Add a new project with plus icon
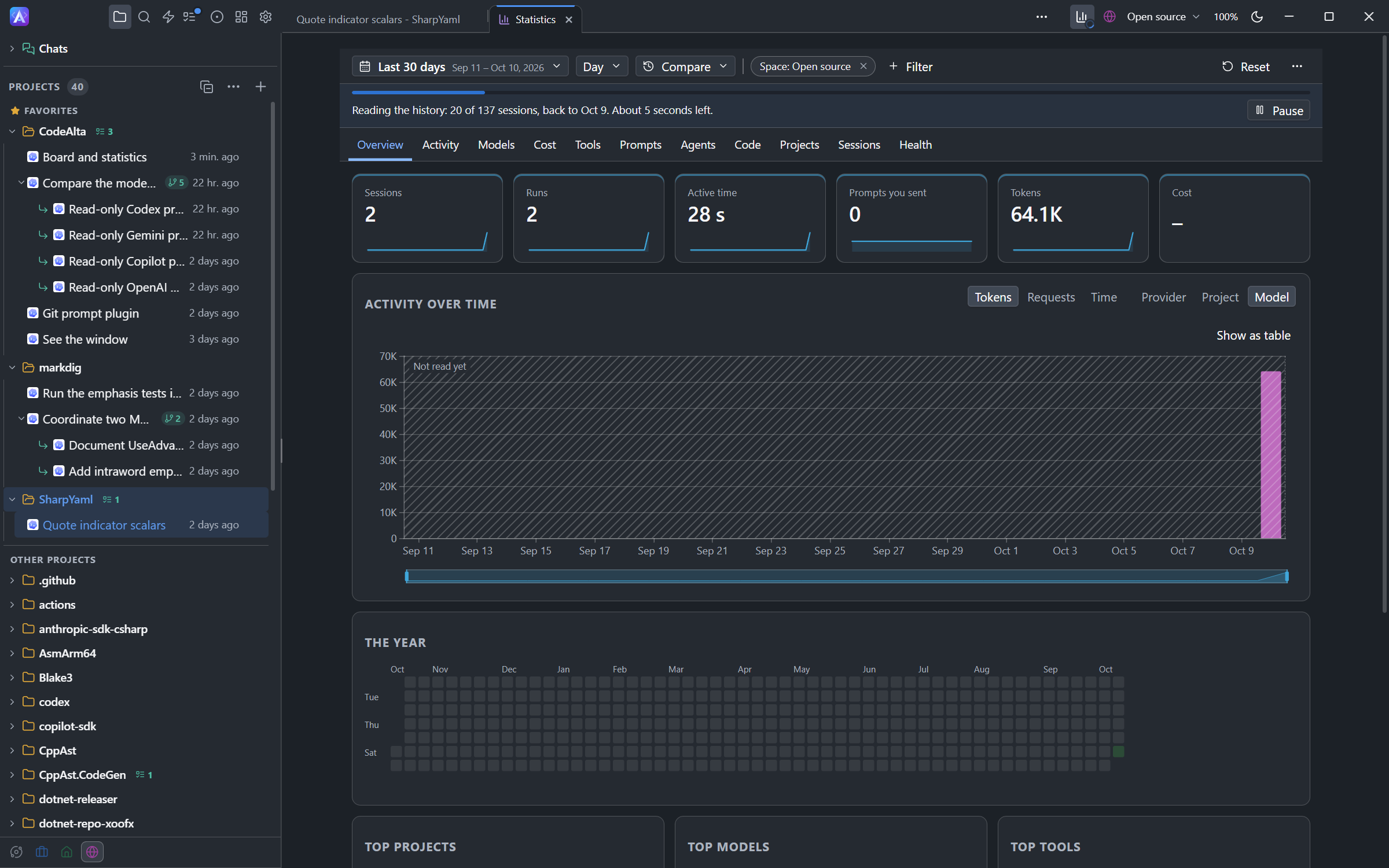 point(260,87)
